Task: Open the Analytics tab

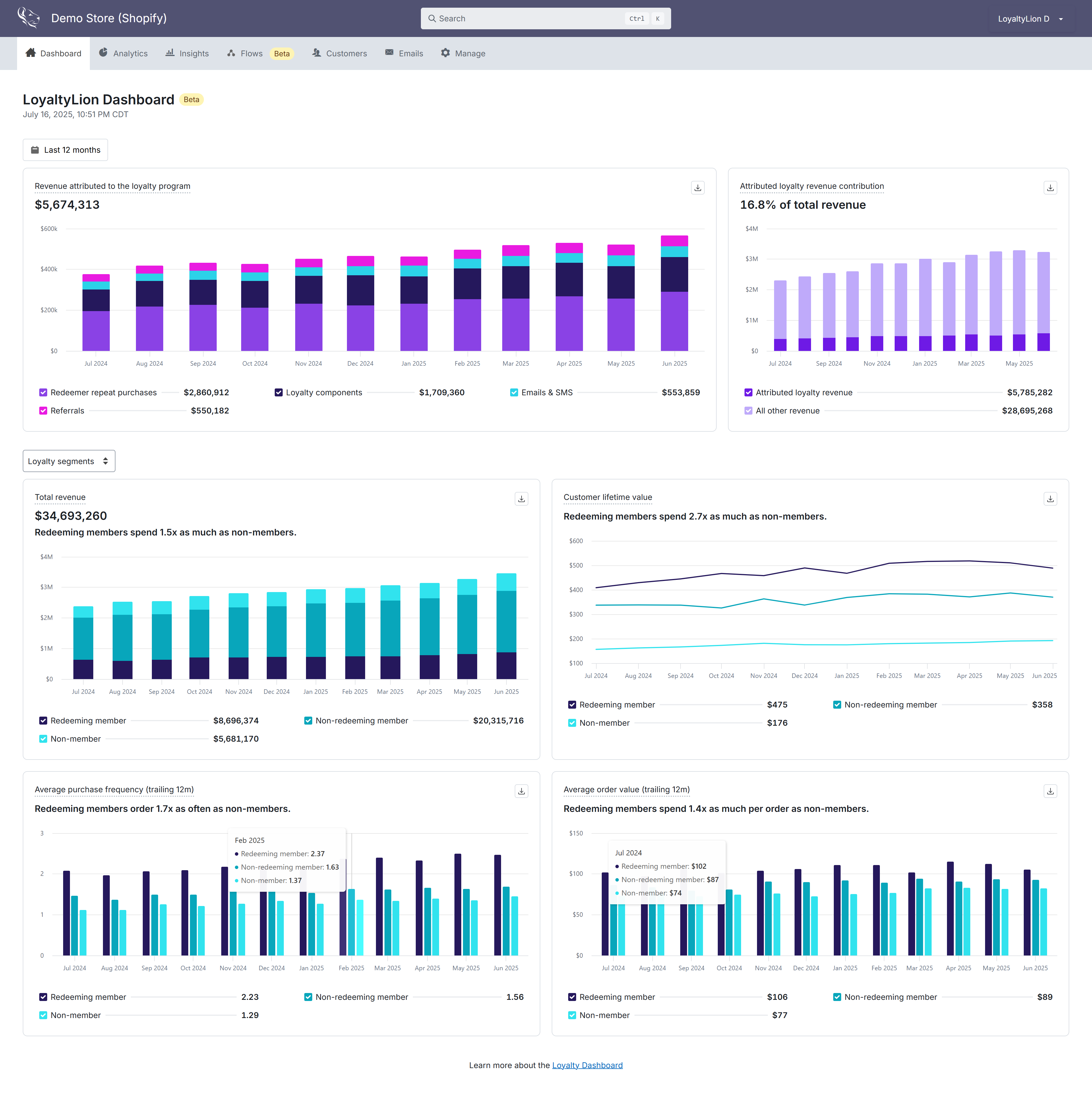Action: (x=123, y=53)
